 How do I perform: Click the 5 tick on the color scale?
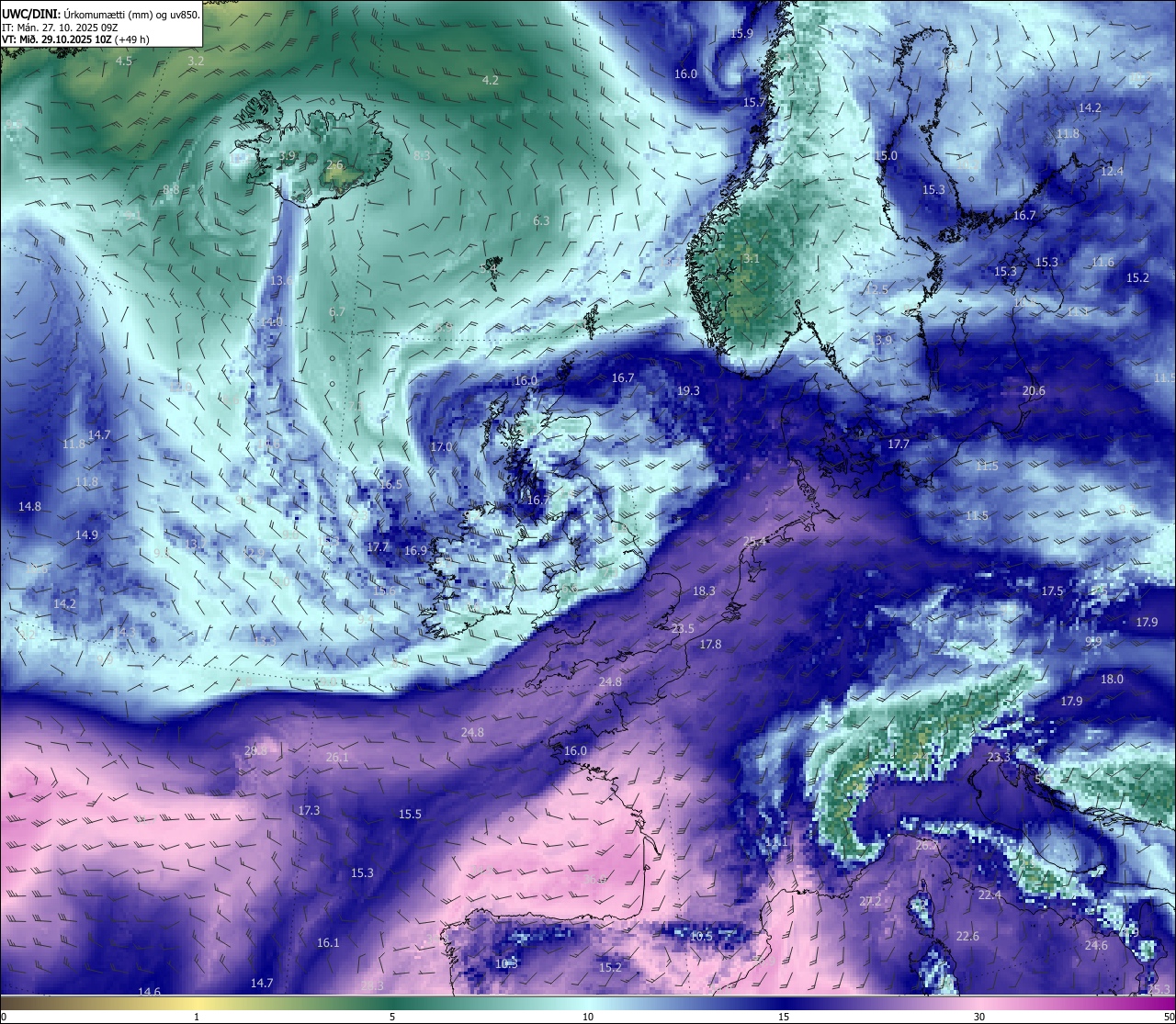click(x=392, y=1017)
